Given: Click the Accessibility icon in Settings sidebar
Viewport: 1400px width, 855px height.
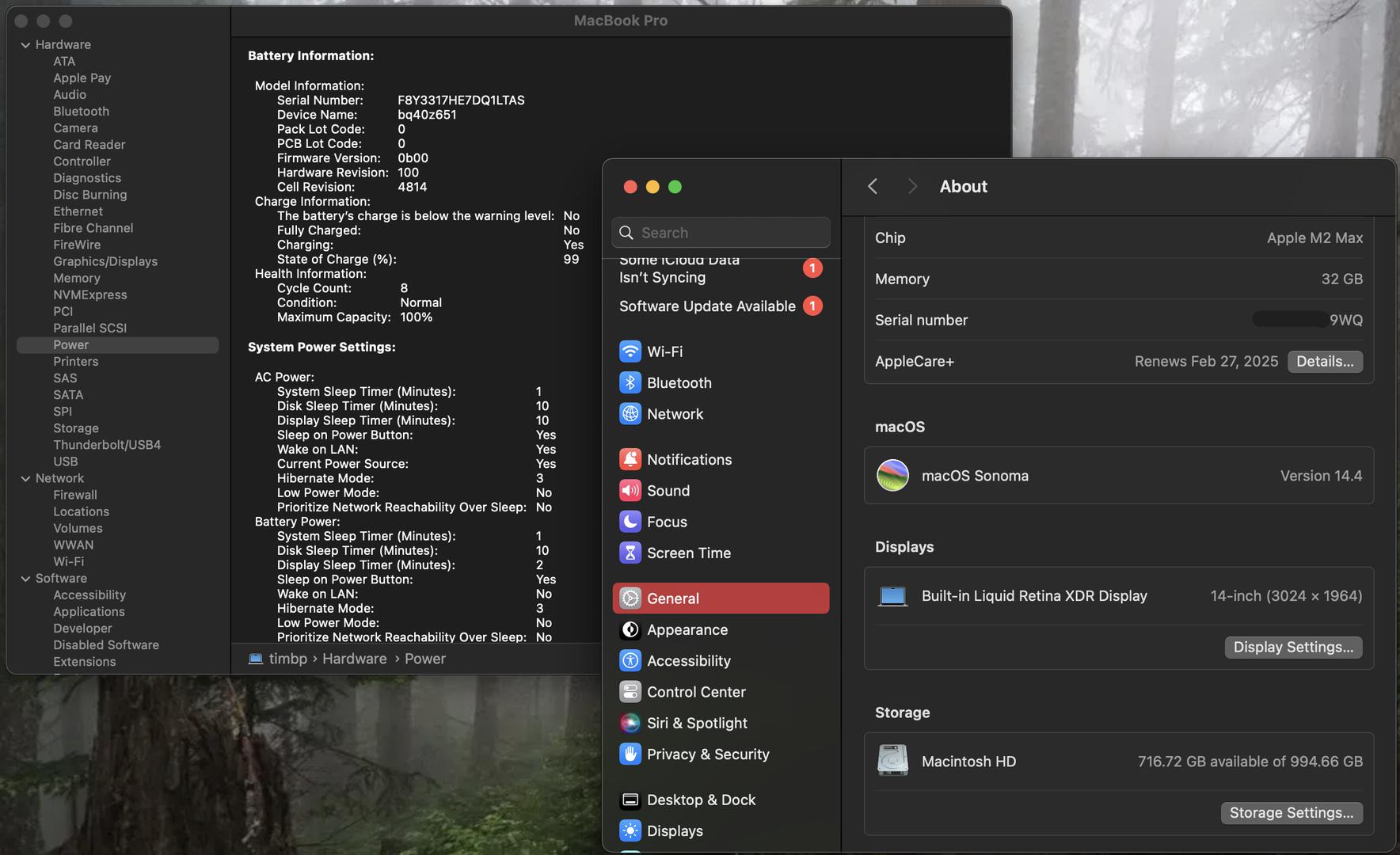Looking at the screenshot, I should (630, 660).
